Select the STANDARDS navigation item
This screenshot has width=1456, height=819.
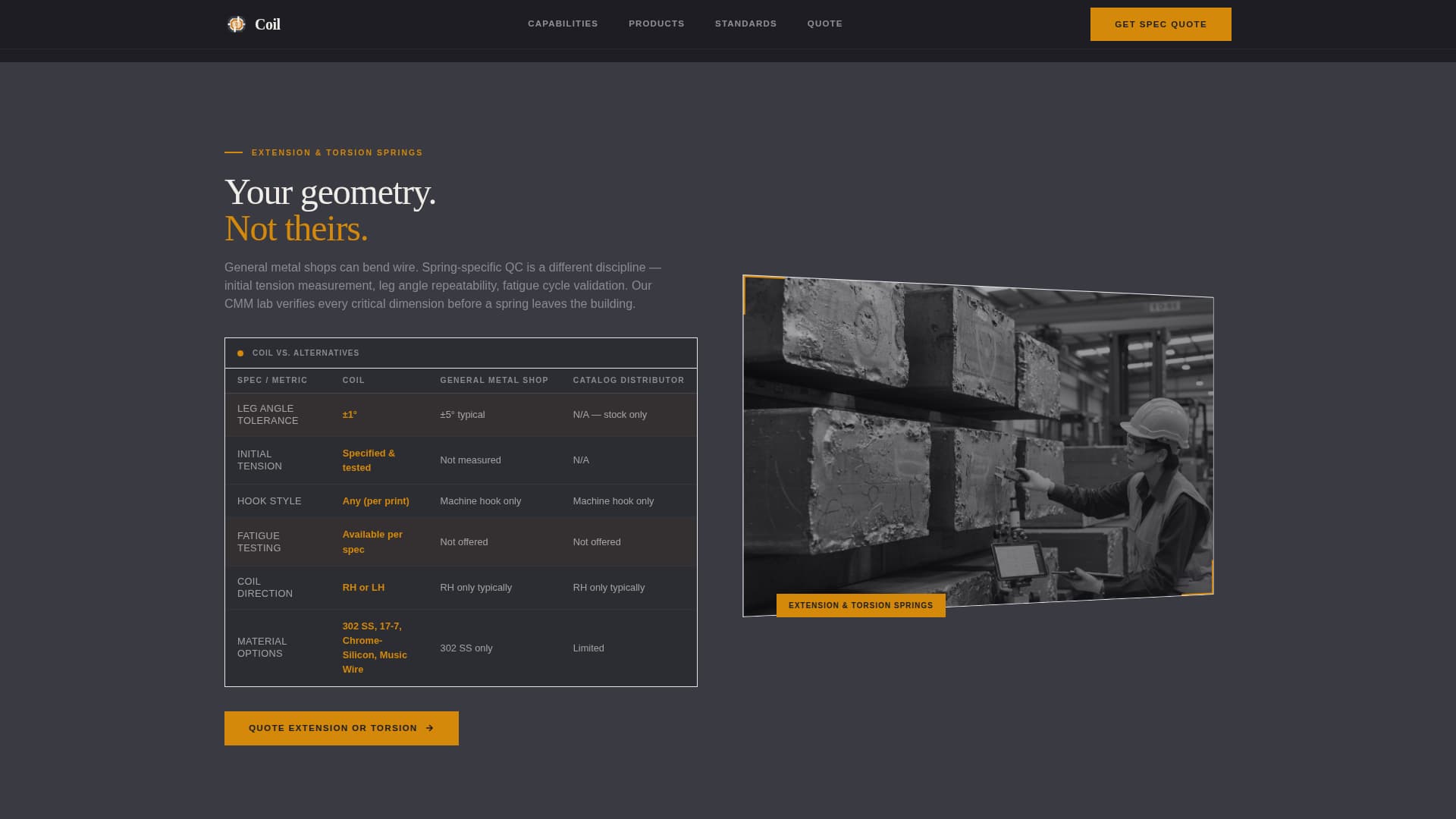745,24
